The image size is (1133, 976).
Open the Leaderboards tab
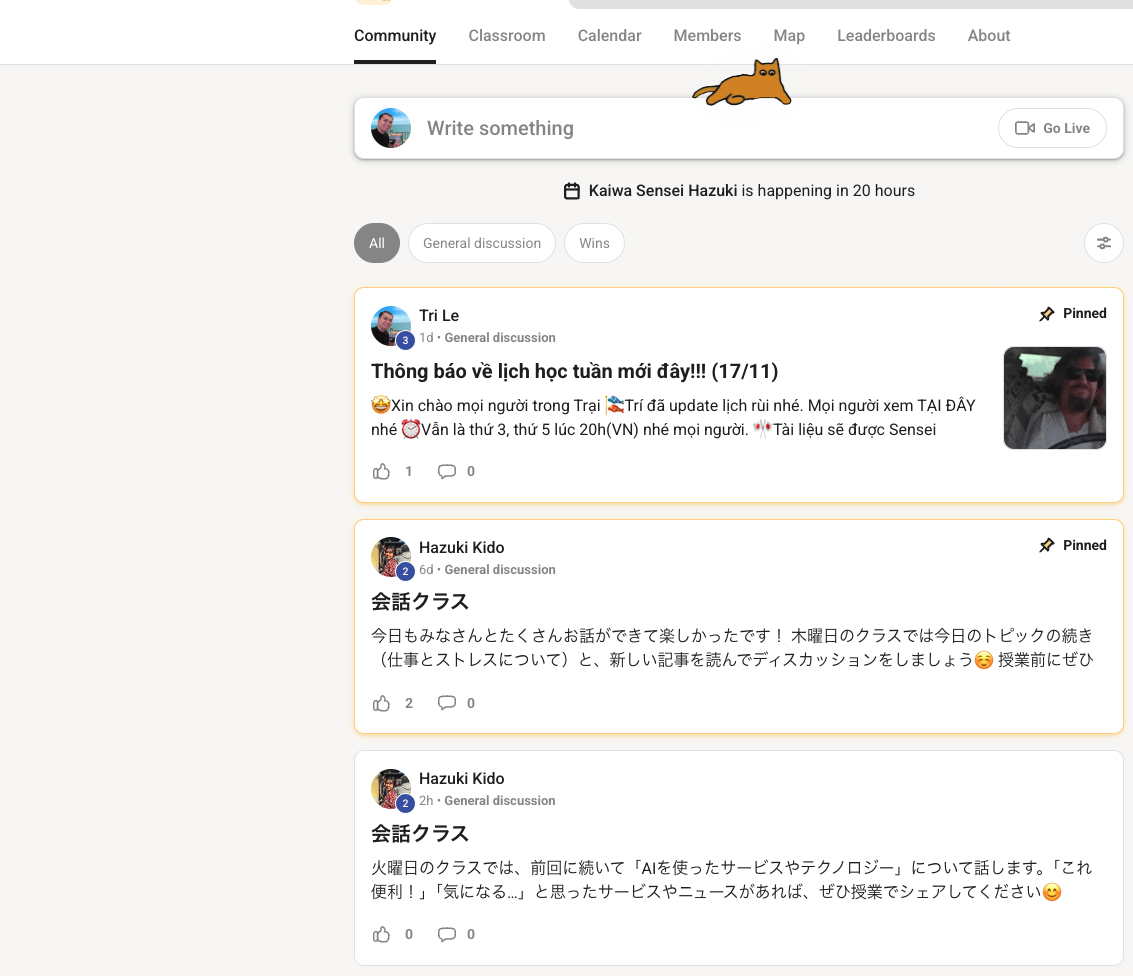click(x=886, y=36)
